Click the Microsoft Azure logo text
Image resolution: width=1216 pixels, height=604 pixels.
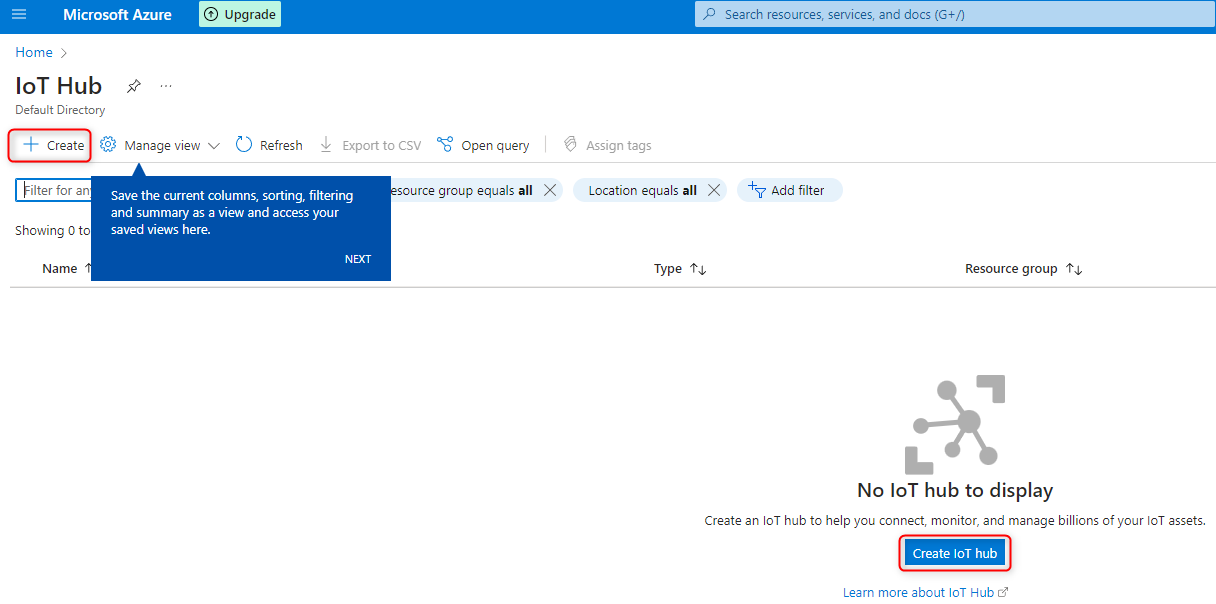(x=117, y=15)
